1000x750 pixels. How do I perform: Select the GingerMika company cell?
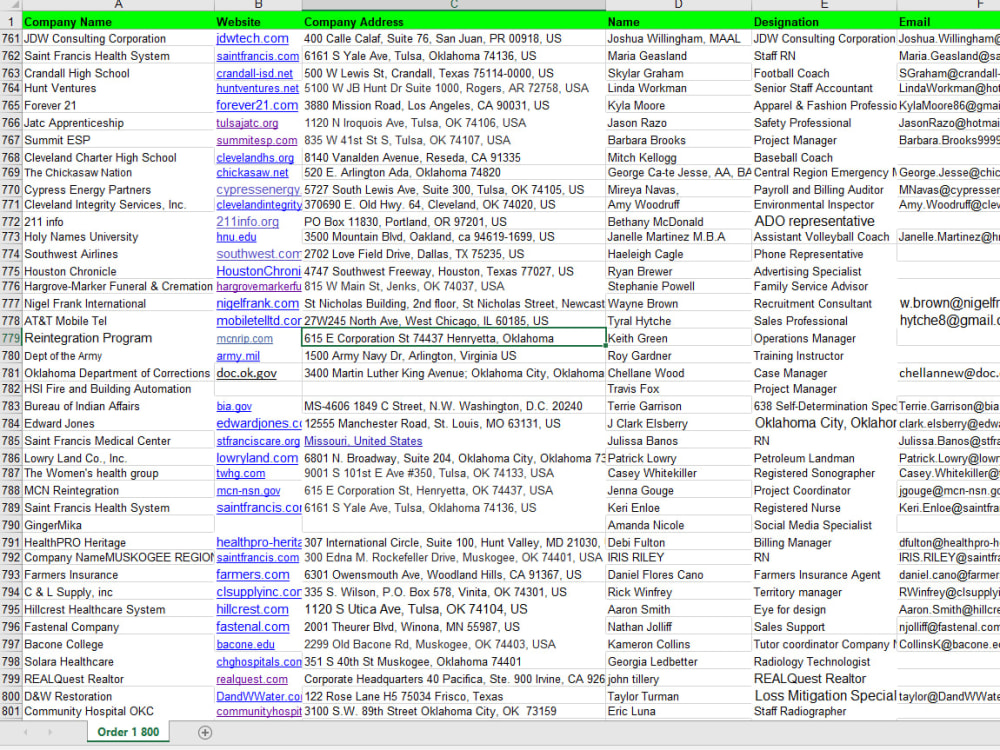coord(118,526)
